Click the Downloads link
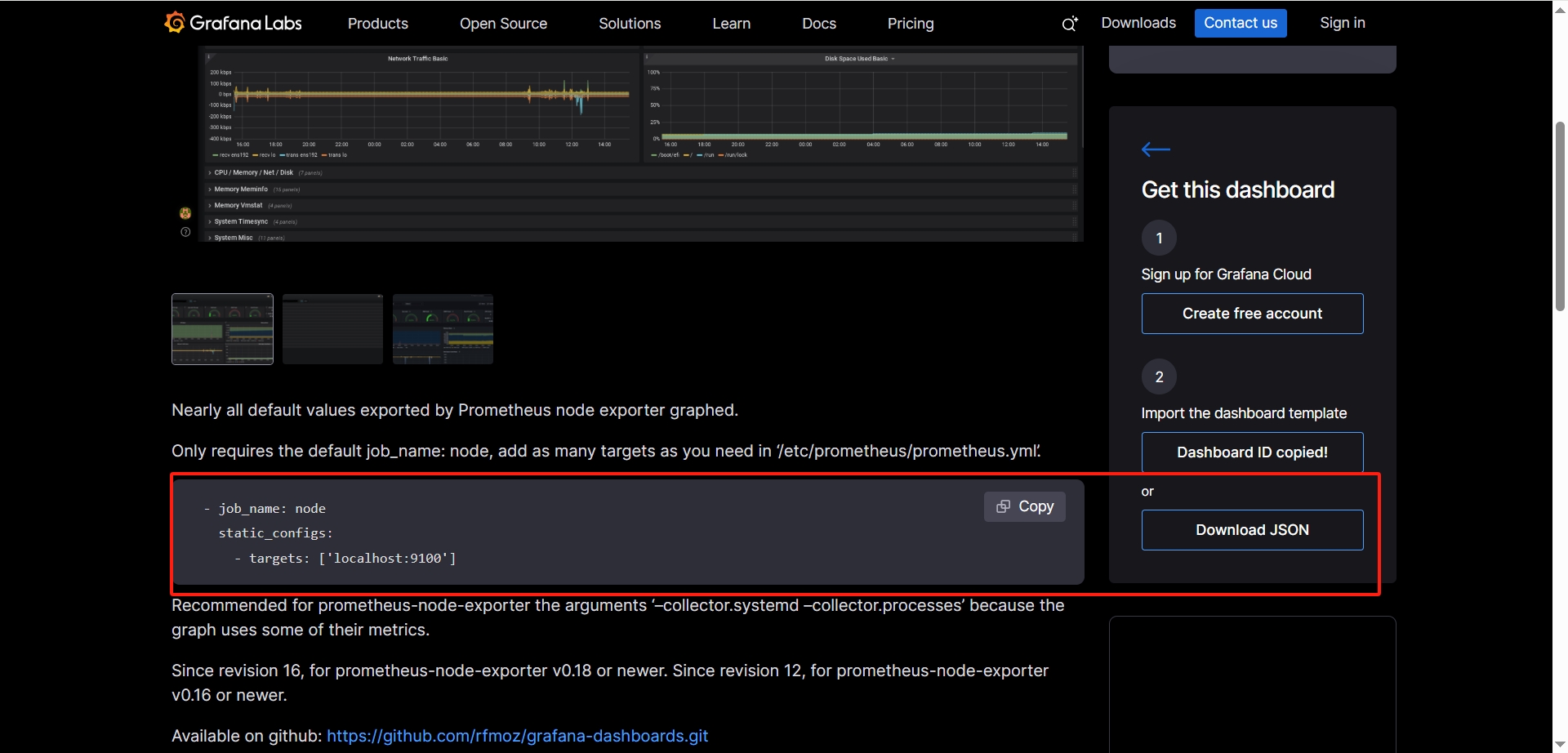This screenshot has height=753, width=1568. click(1138, 23)
